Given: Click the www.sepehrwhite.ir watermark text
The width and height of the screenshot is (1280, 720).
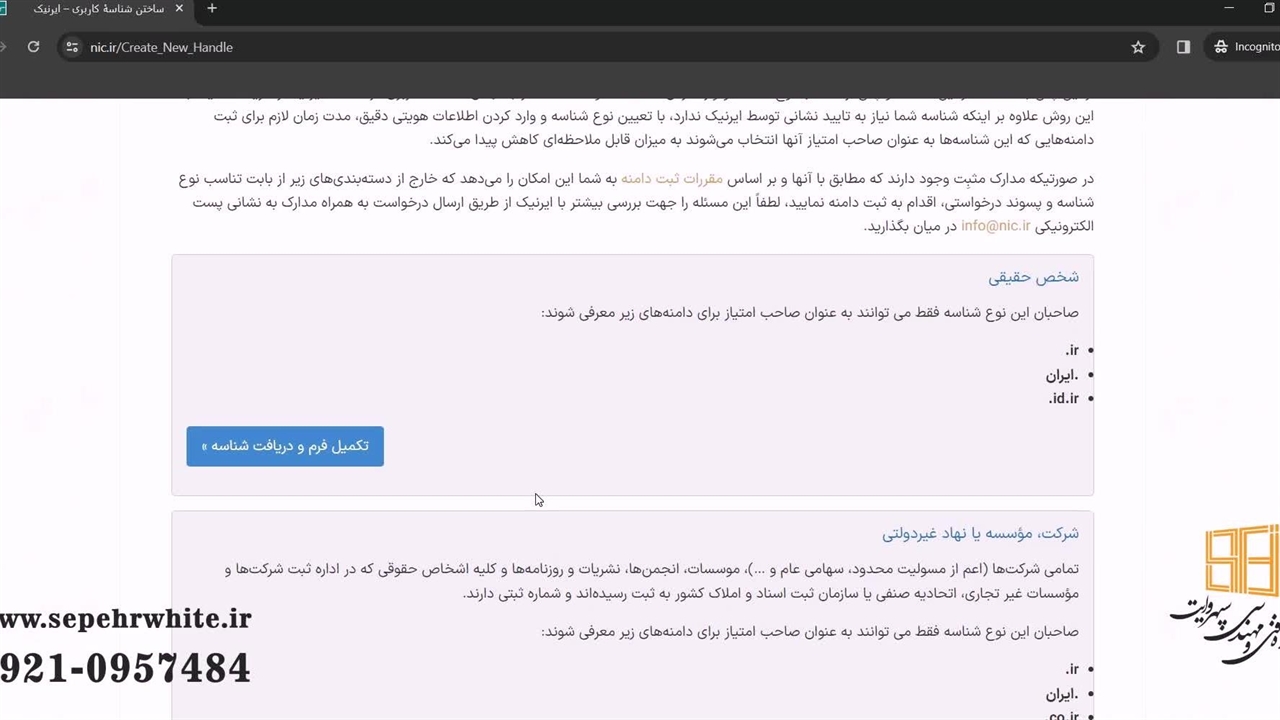Looking at the screenshot, I should click(125, 620).
